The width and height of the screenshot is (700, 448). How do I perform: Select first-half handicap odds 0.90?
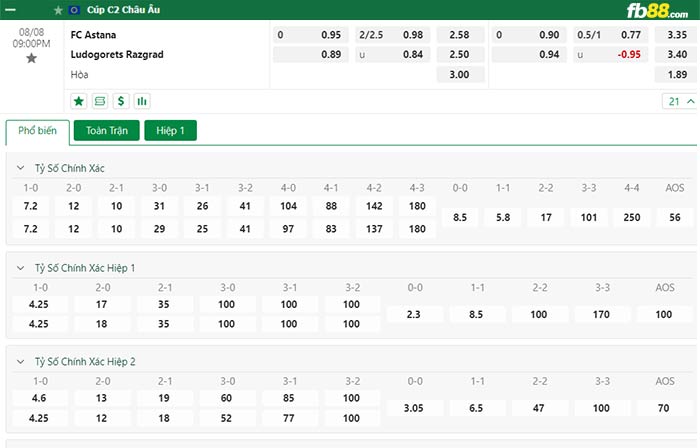(x=529, y=35)
